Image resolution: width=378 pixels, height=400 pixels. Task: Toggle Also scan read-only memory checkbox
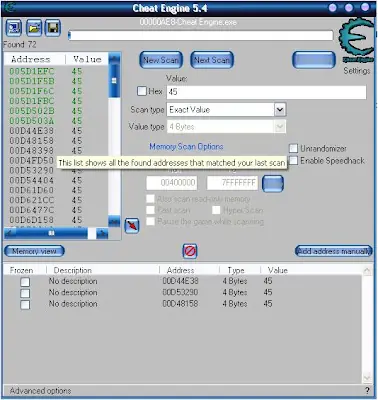tap(151, 199)
